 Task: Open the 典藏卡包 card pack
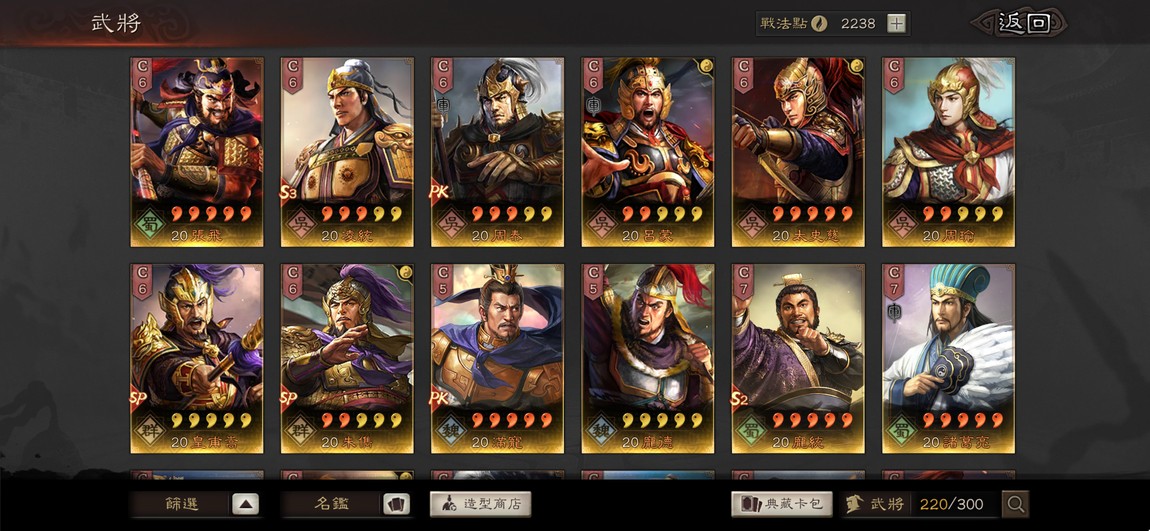(x=782, y=504)
